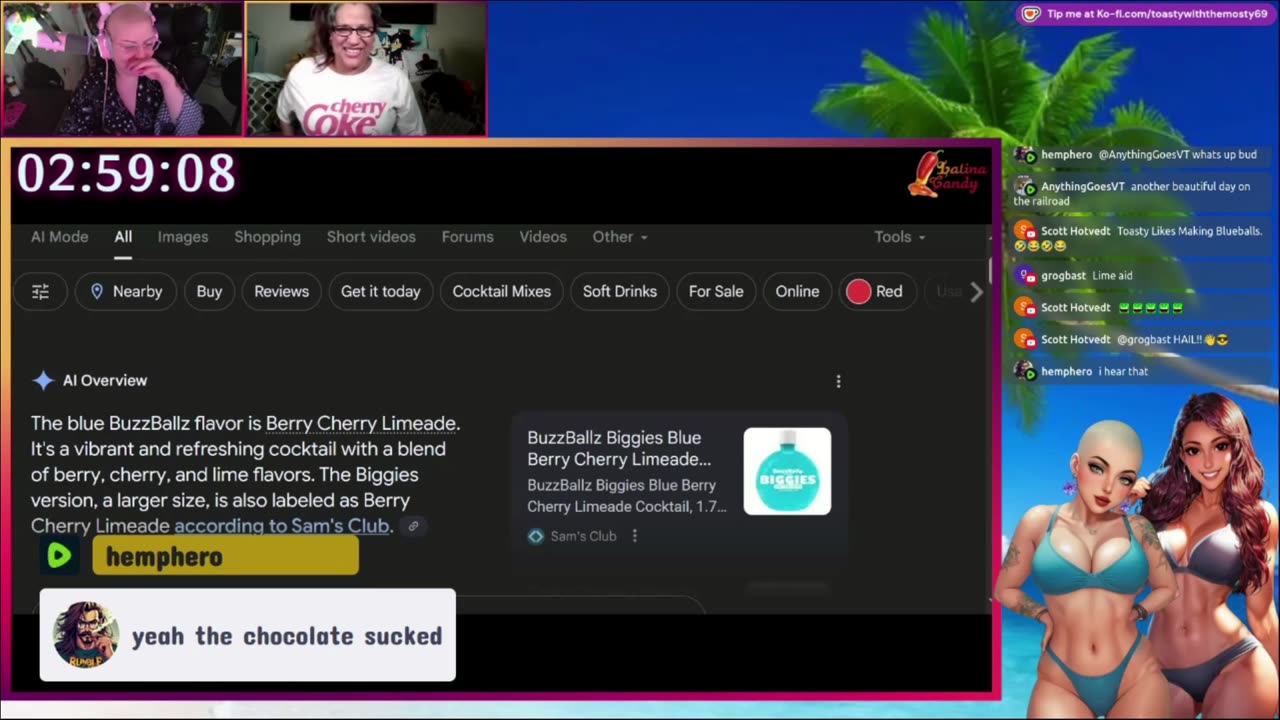
Task: Switch to AI Mode tab
Action: 59,237
